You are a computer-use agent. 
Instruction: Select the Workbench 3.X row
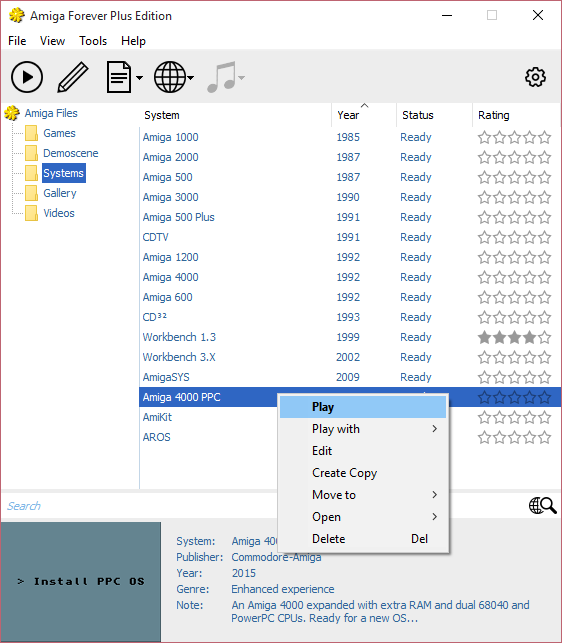(350, 357)
